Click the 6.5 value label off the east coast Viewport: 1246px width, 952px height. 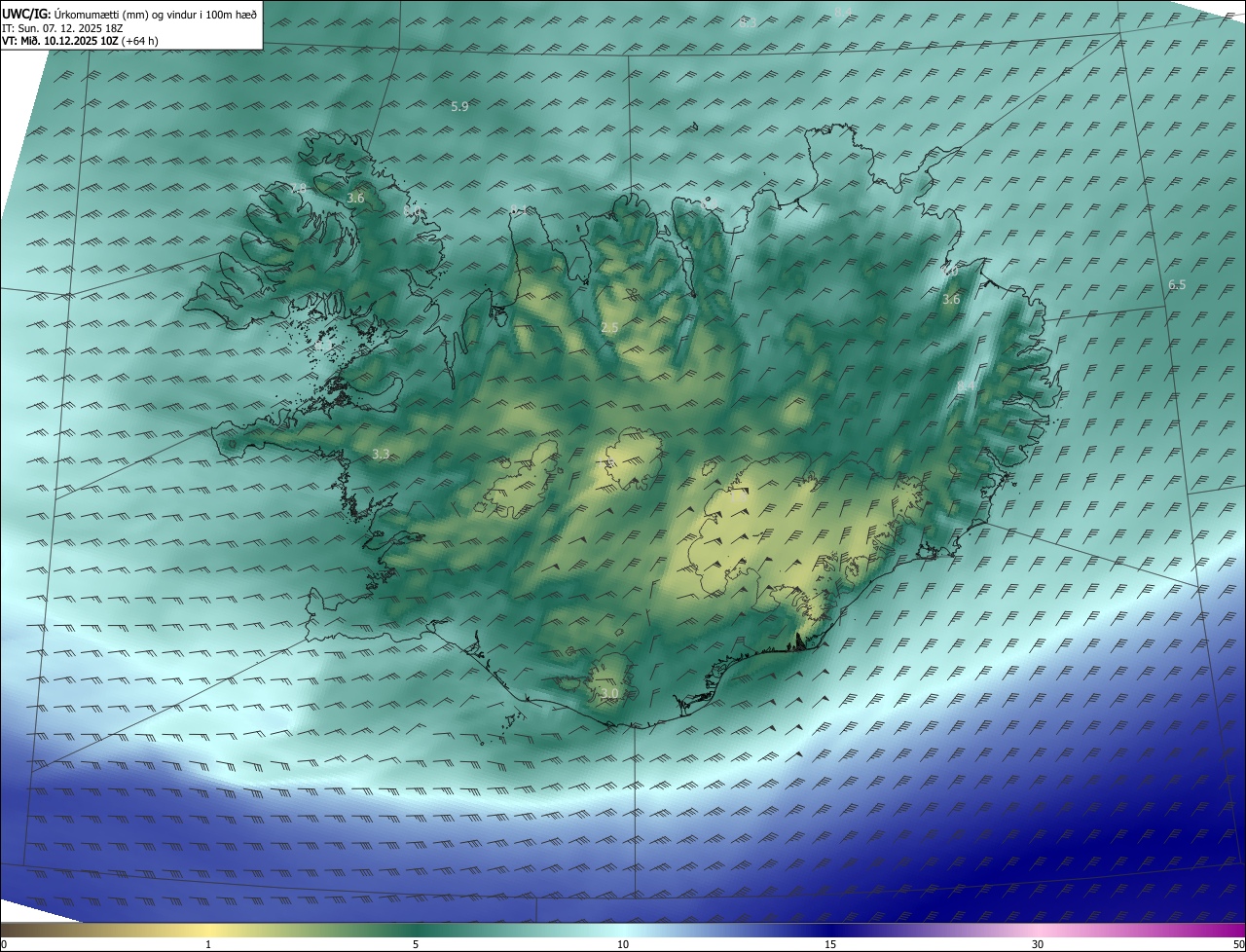click(1177, 284)
